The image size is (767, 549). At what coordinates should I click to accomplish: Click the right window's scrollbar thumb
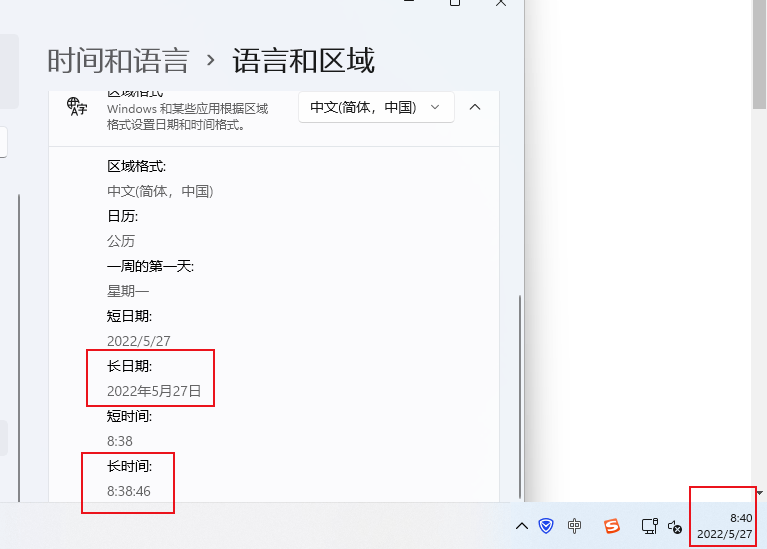759,54
